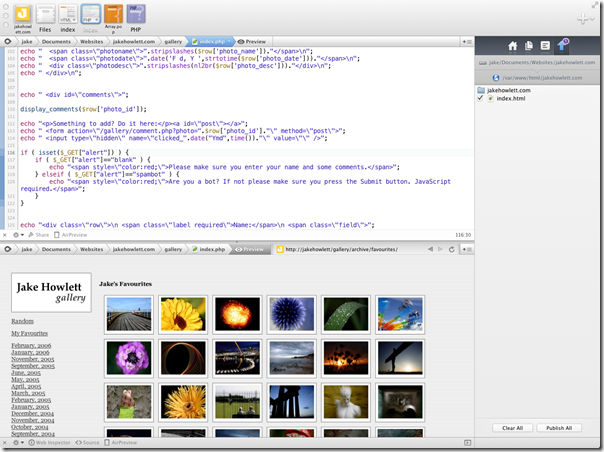604x452 pixels.
Task: Click AirPreview in bottom status bar
Action: coord(121,442)
